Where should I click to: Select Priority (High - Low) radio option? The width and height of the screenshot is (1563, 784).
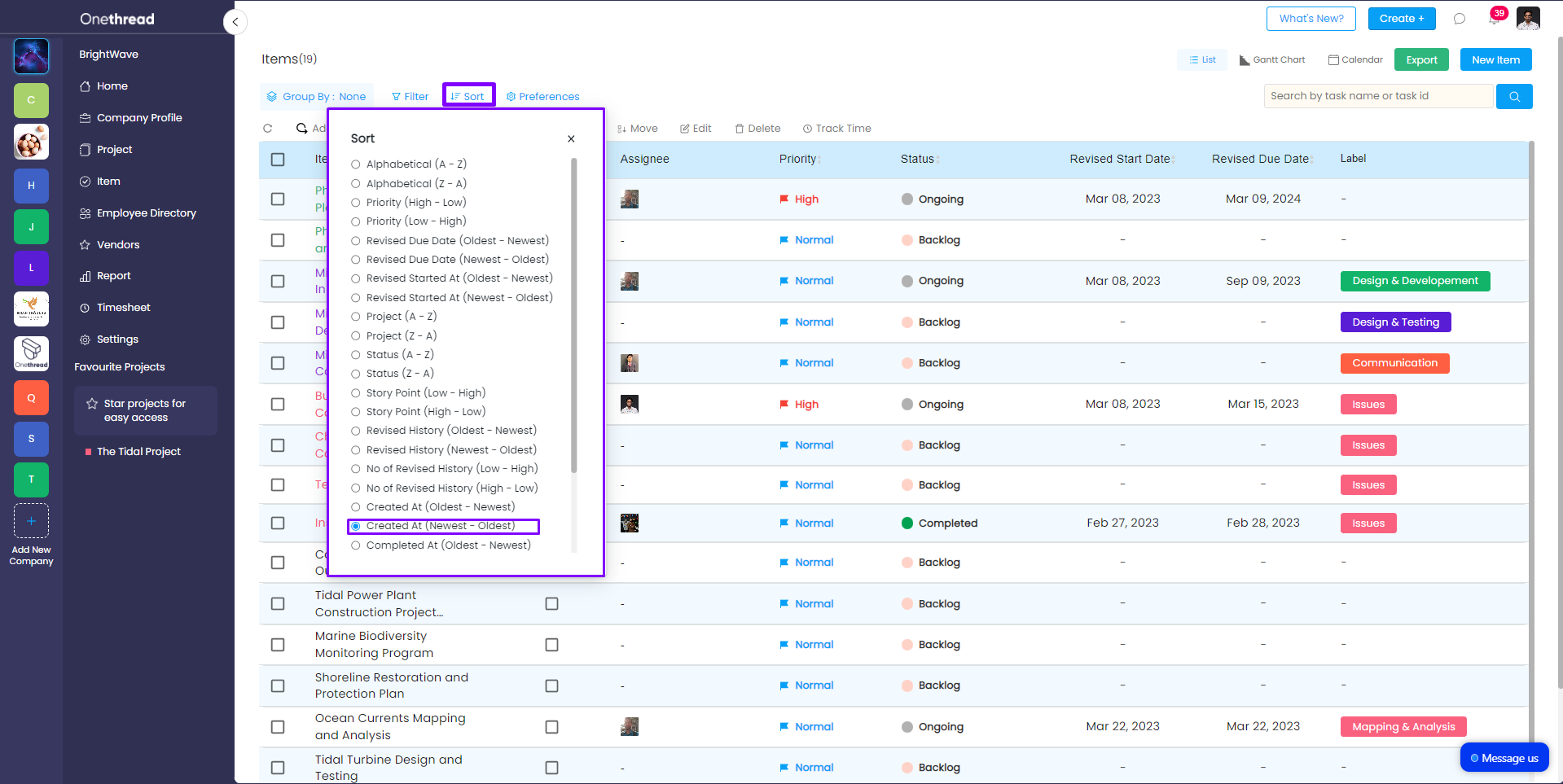click(356, 203)
